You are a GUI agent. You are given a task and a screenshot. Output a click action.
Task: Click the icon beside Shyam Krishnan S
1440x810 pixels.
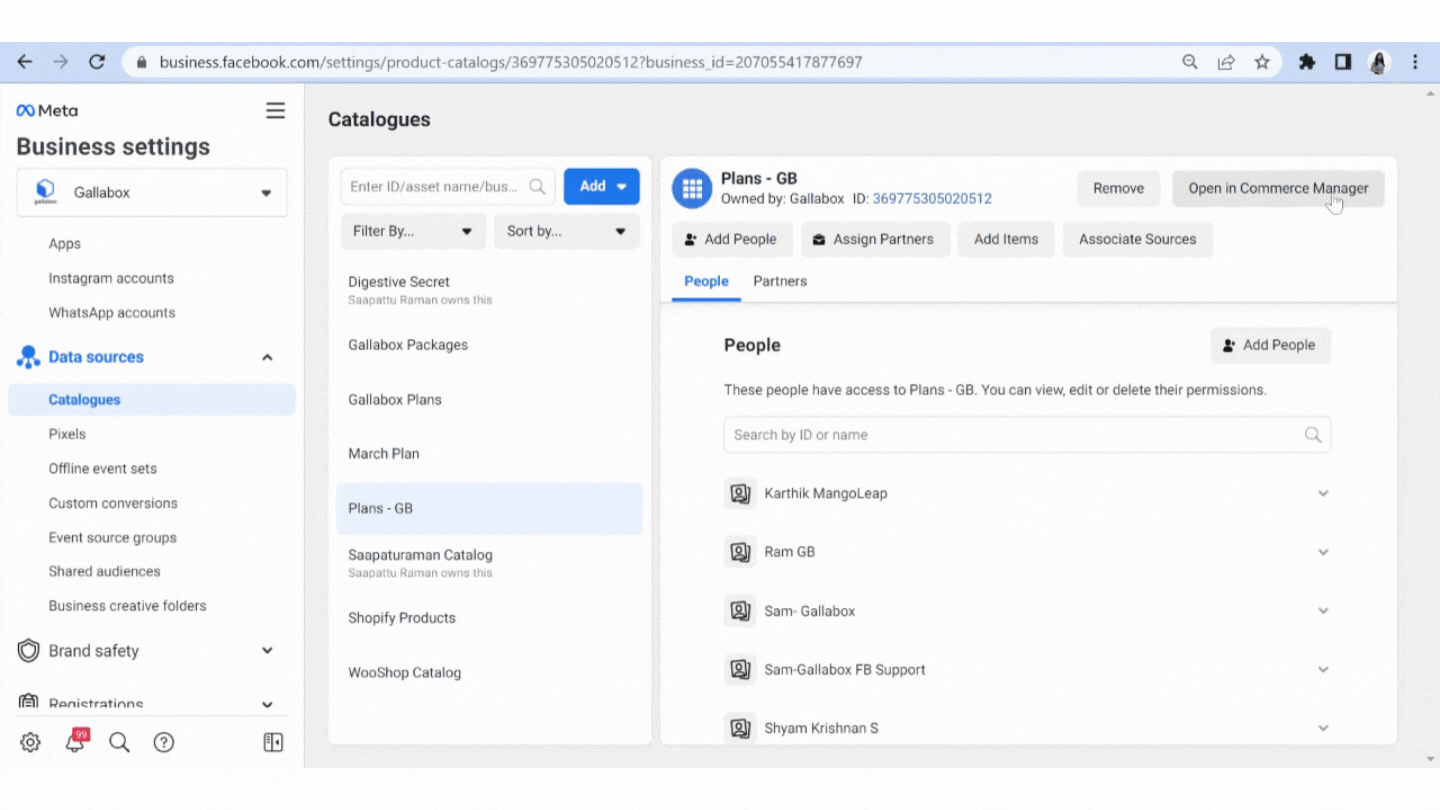(x=740, y=728)
